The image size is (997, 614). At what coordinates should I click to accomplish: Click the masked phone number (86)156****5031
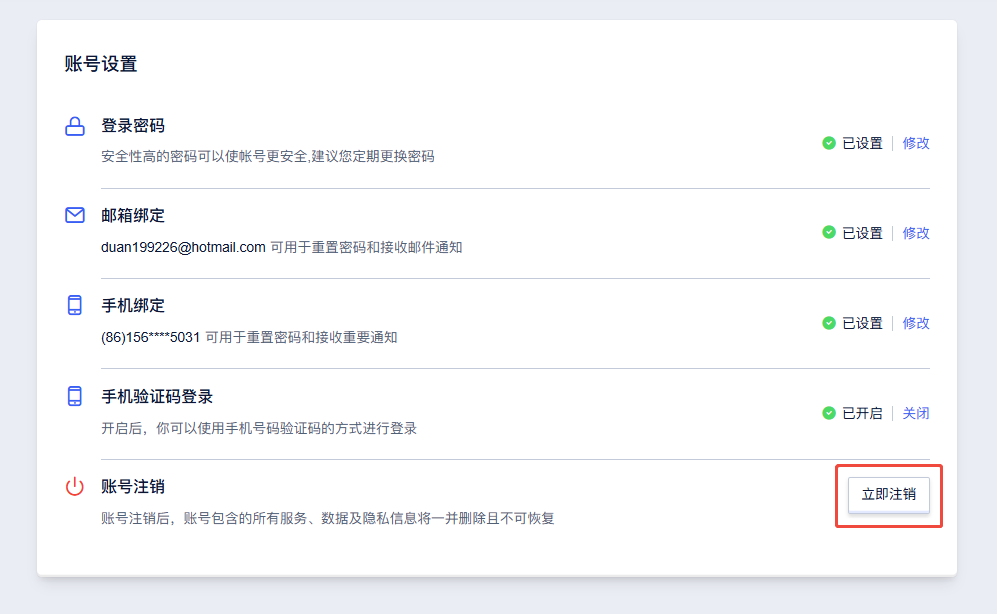point(151,337)
